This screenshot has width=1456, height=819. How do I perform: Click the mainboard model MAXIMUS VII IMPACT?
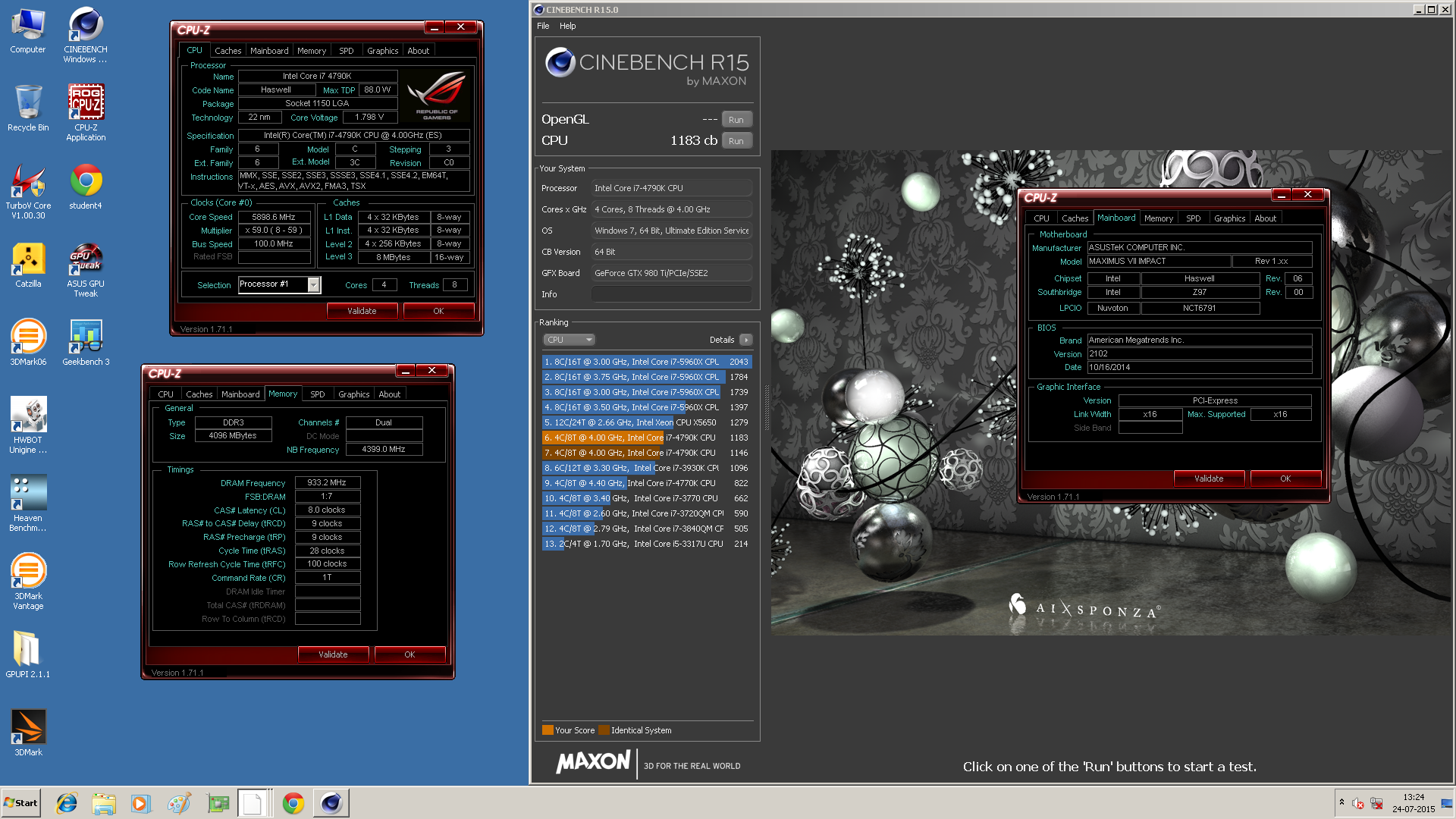coord(1159,261)
